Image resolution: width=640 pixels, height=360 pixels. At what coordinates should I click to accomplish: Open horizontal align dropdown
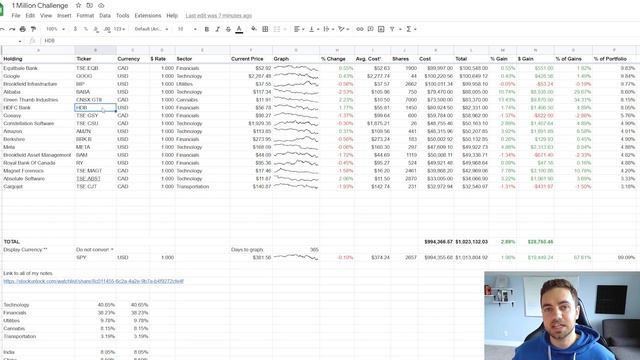[x=299, y=29]
